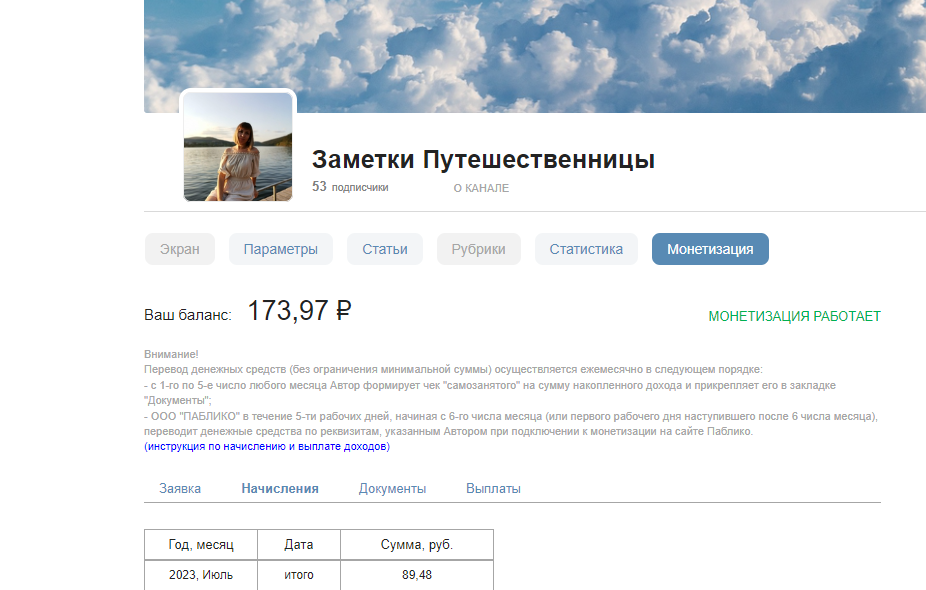Image resolution: width=926 pixels, height=590 pixels.
Task: Click the channel avatar photo
Action: 238,146
